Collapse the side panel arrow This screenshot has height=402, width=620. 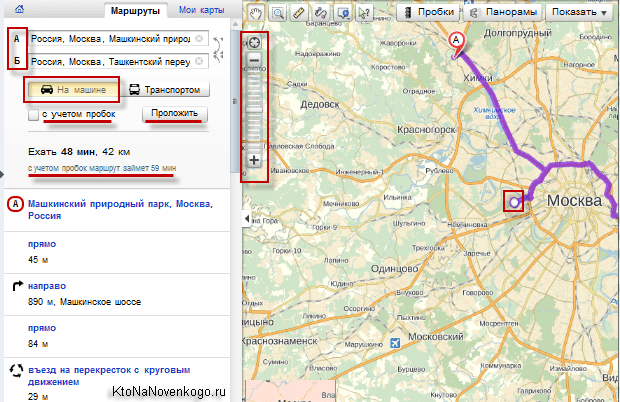pos(248,217)
